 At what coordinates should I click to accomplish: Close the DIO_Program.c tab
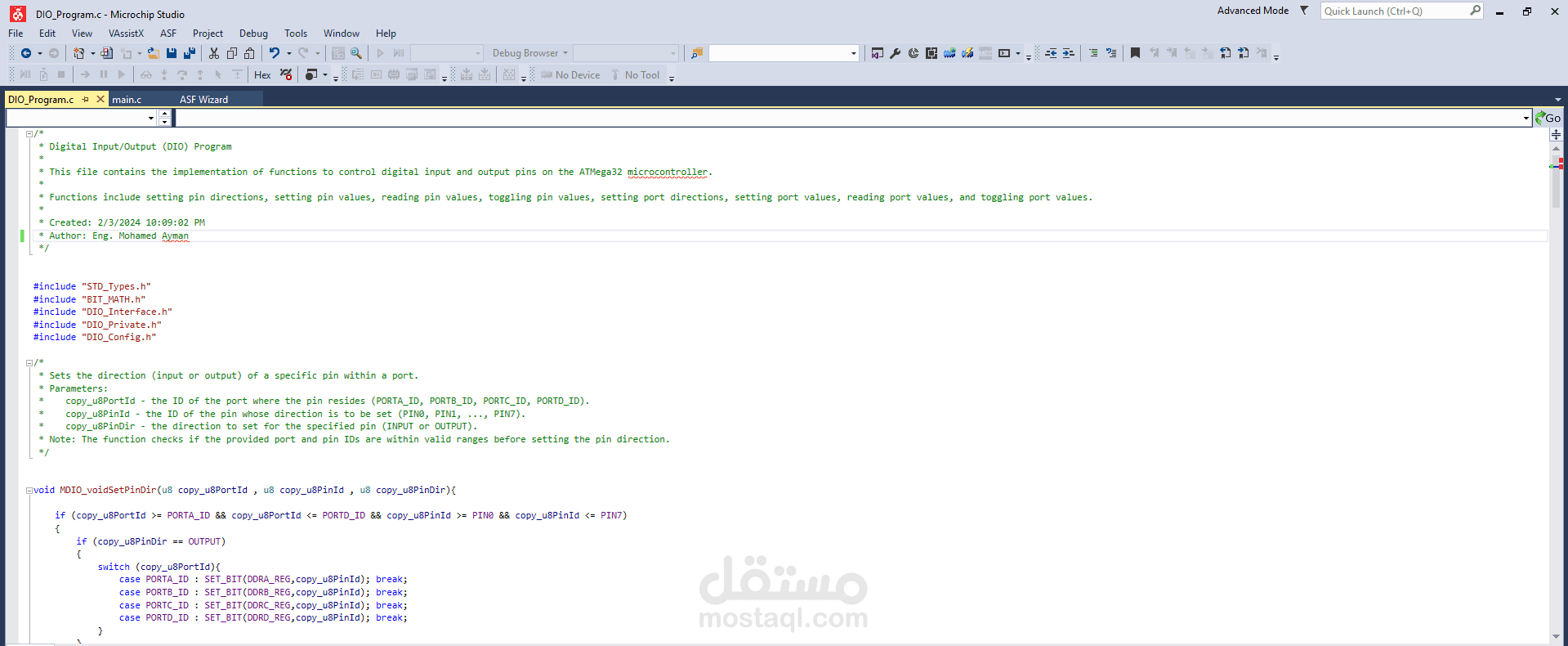[101, 99]
